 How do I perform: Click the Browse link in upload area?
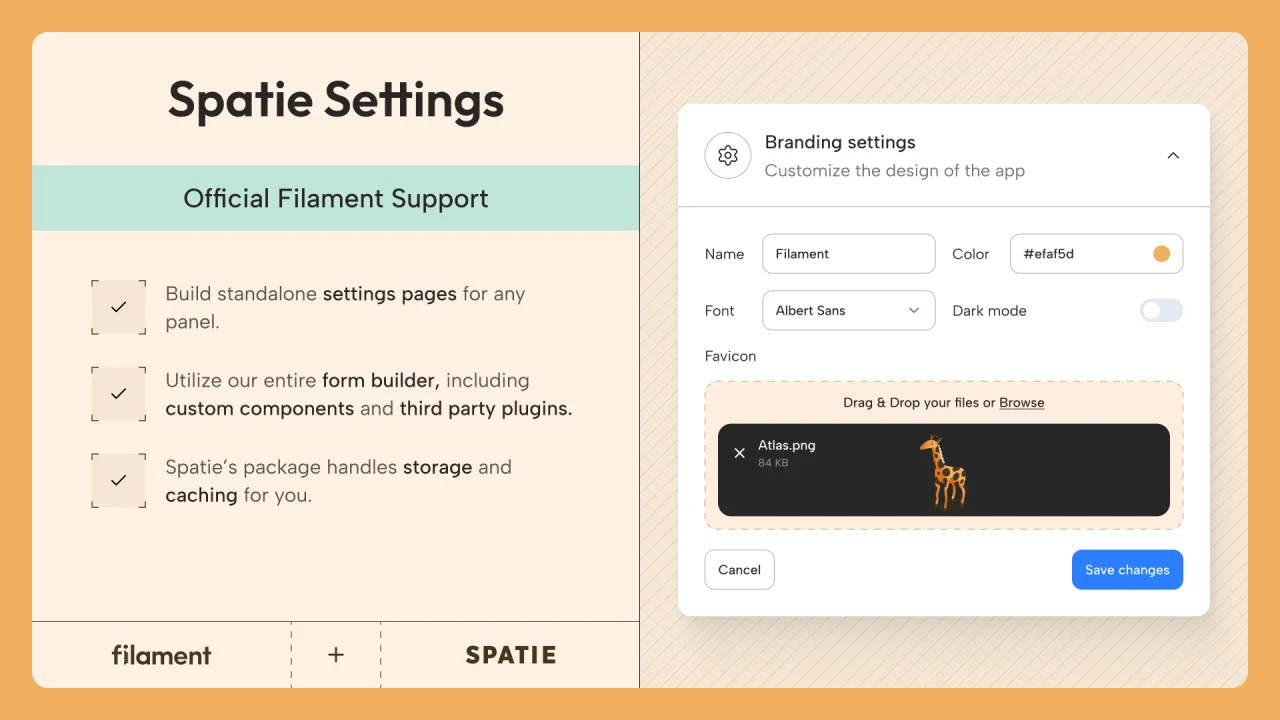pos(1021,403)
